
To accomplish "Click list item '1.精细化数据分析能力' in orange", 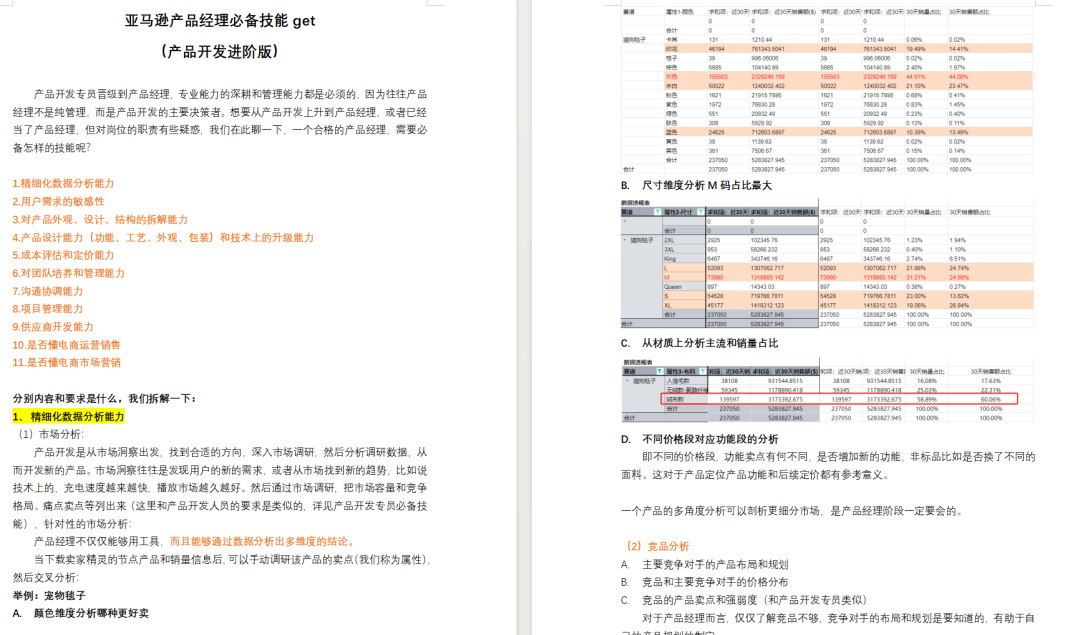I will pos(63,183).
